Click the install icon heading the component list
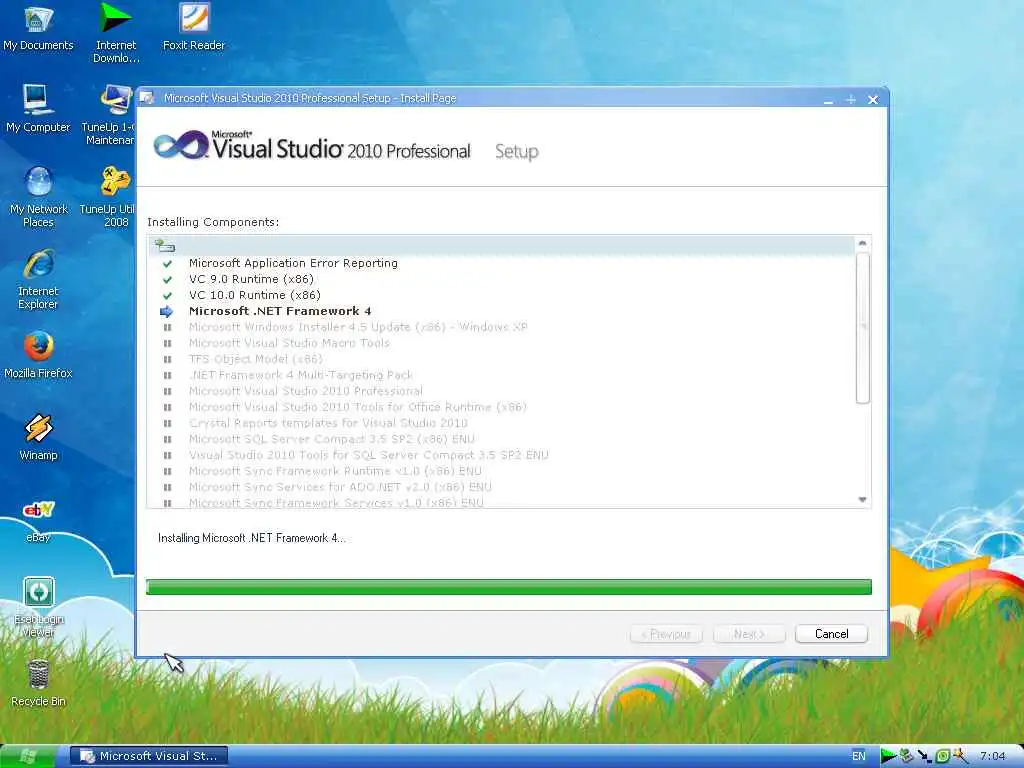Screen dimensions: 1024x768 [165, 246]
